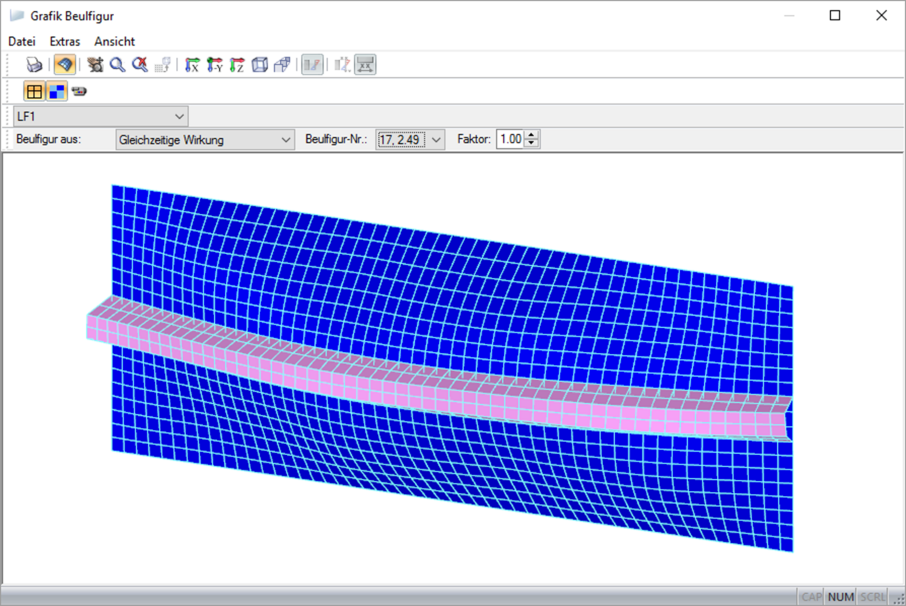
Task: Click the print icon in the toolbar
Action: point(34,65)
